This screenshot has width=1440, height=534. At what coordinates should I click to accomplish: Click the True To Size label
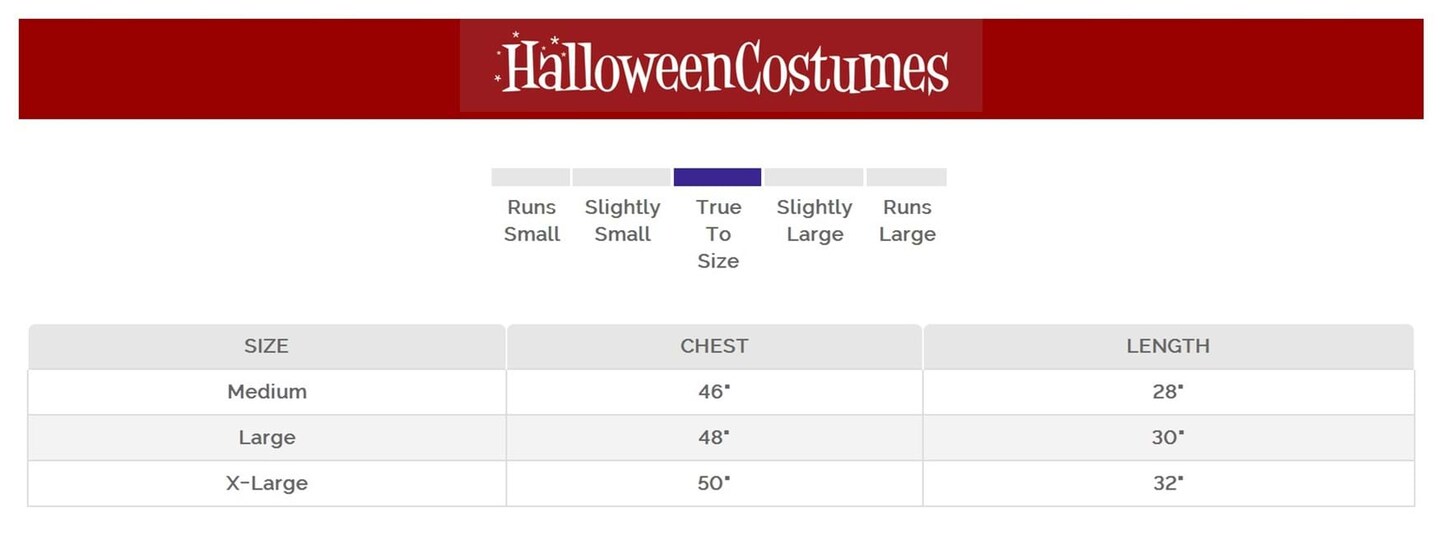(718, 234)
